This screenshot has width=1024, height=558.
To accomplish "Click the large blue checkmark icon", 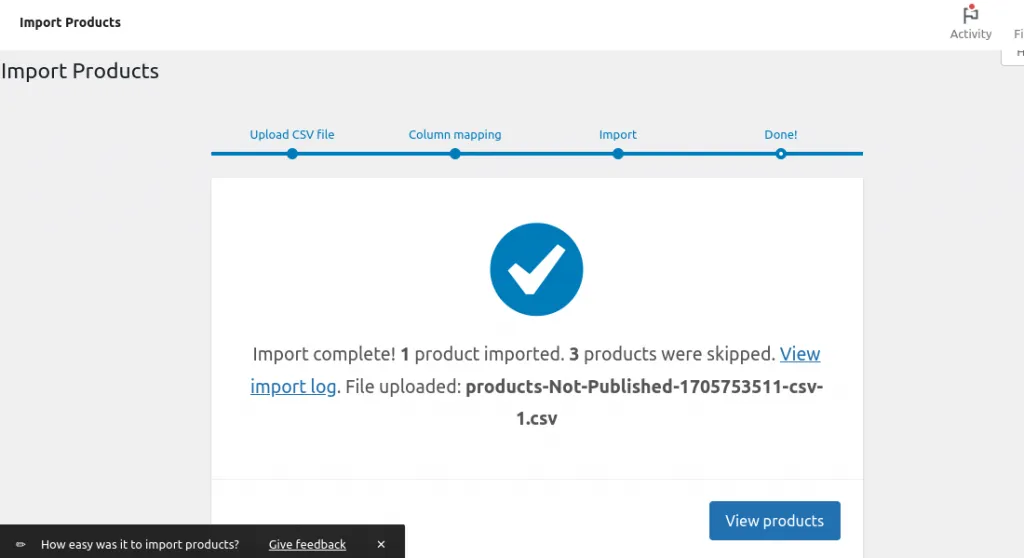I will click(x=536, y=269).
